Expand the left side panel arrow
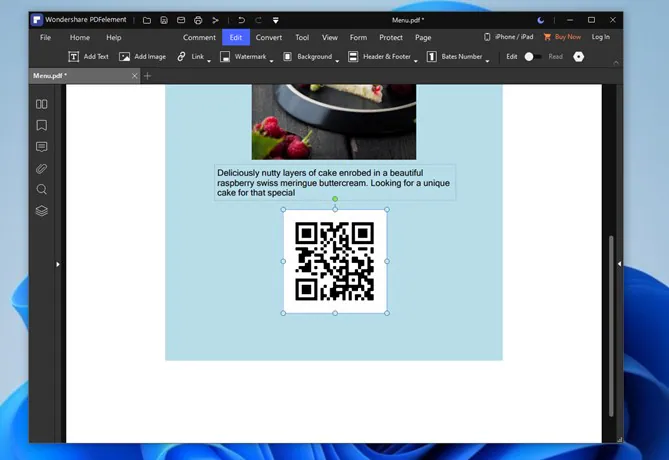The image size is (669, 460). pyautogui.click(x=58, y=265)
